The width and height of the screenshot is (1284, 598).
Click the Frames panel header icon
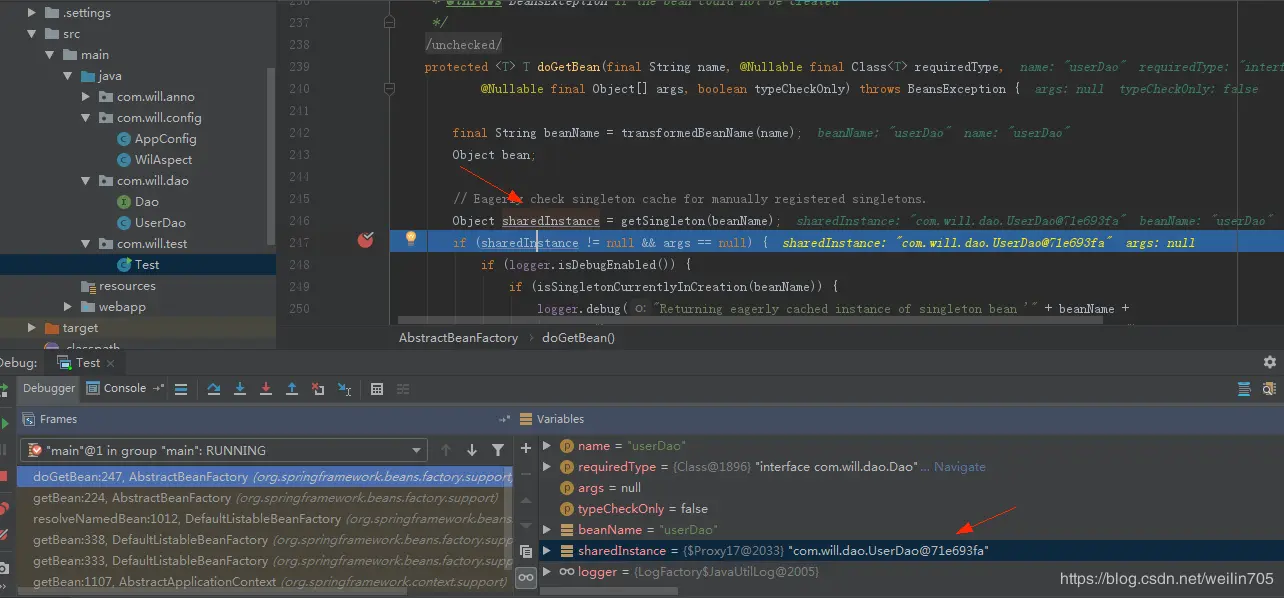point(28,419)
